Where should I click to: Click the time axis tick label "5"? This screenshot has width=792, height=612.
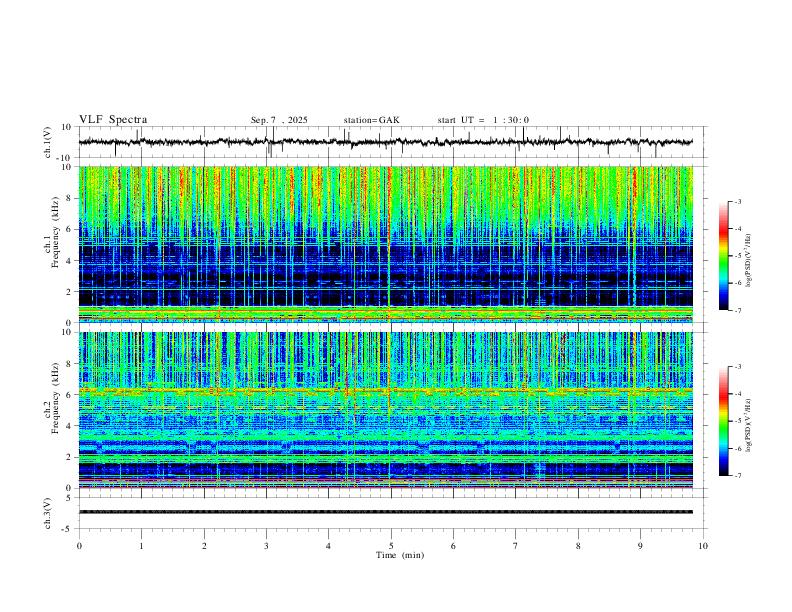390,546
